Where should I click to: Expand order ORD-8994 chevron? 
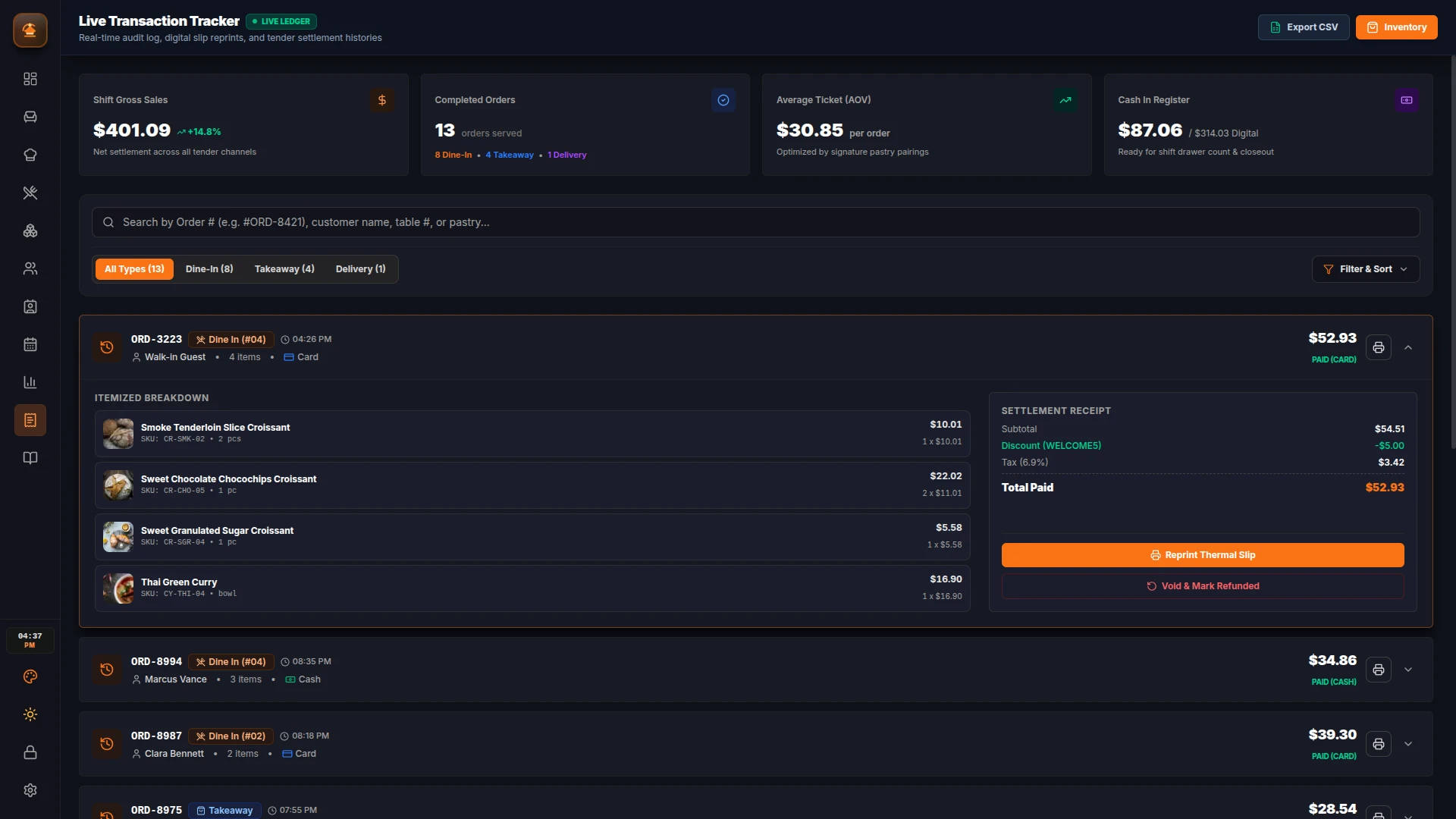pos(1408,670)
